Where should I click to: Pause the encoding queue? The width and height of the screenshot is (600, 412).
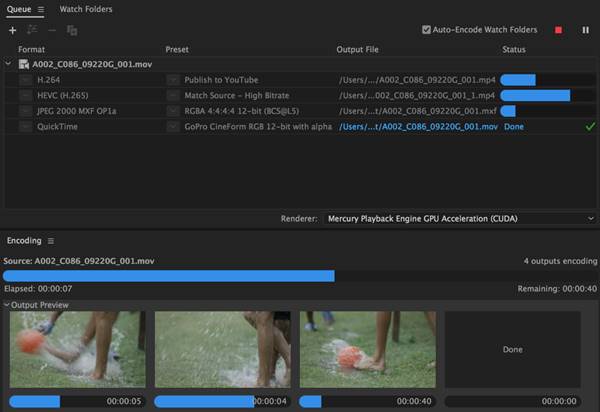coord(585,30)
